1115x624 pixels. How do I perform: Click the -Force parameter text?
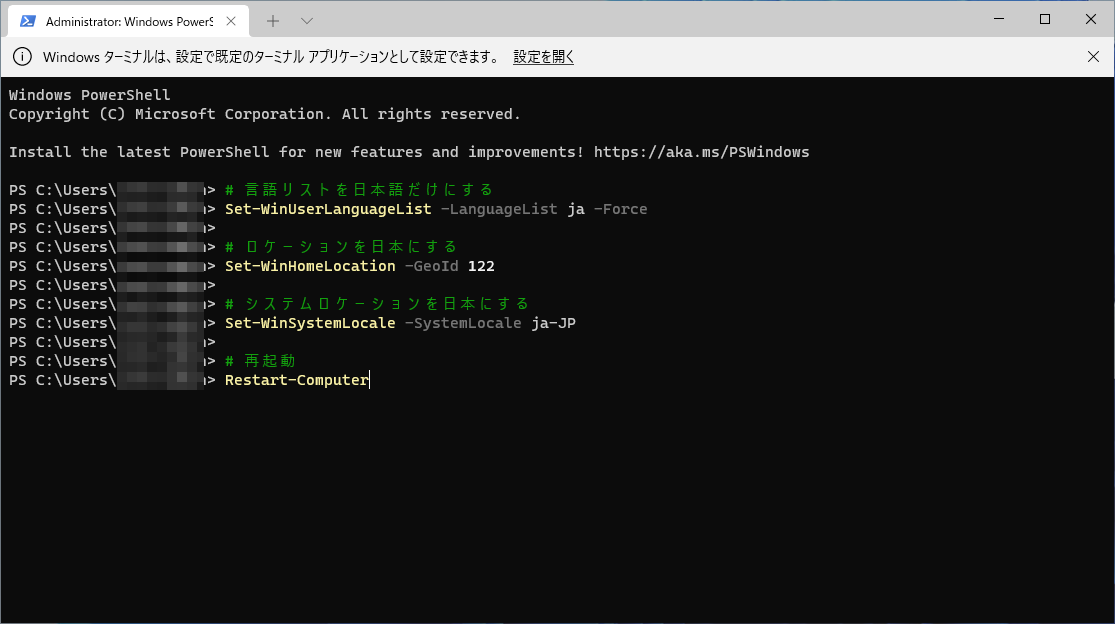[620, 209]
